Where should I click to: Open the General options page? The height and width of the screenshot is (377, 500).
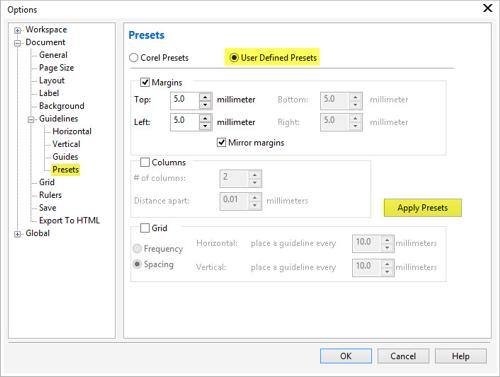point(53,55)
